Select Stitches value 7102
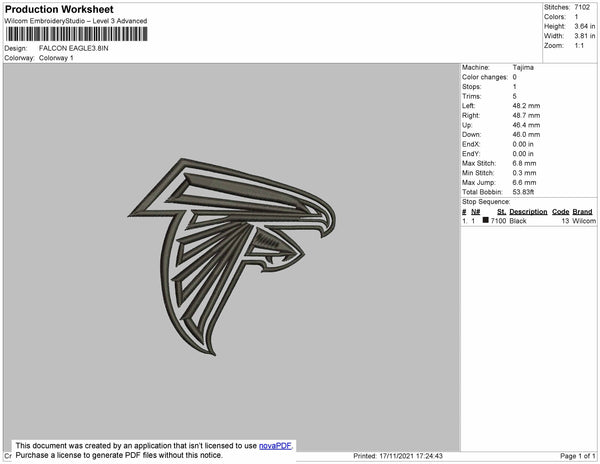600x464 pixels. point(582,7)
